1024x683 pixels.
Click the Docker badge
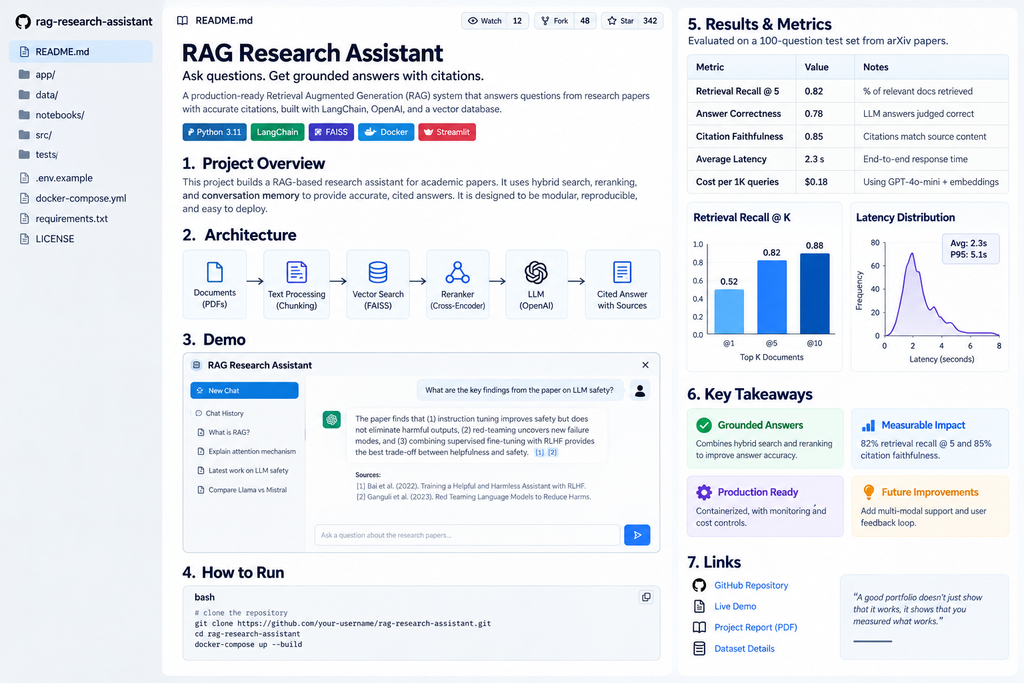(386, 132)
